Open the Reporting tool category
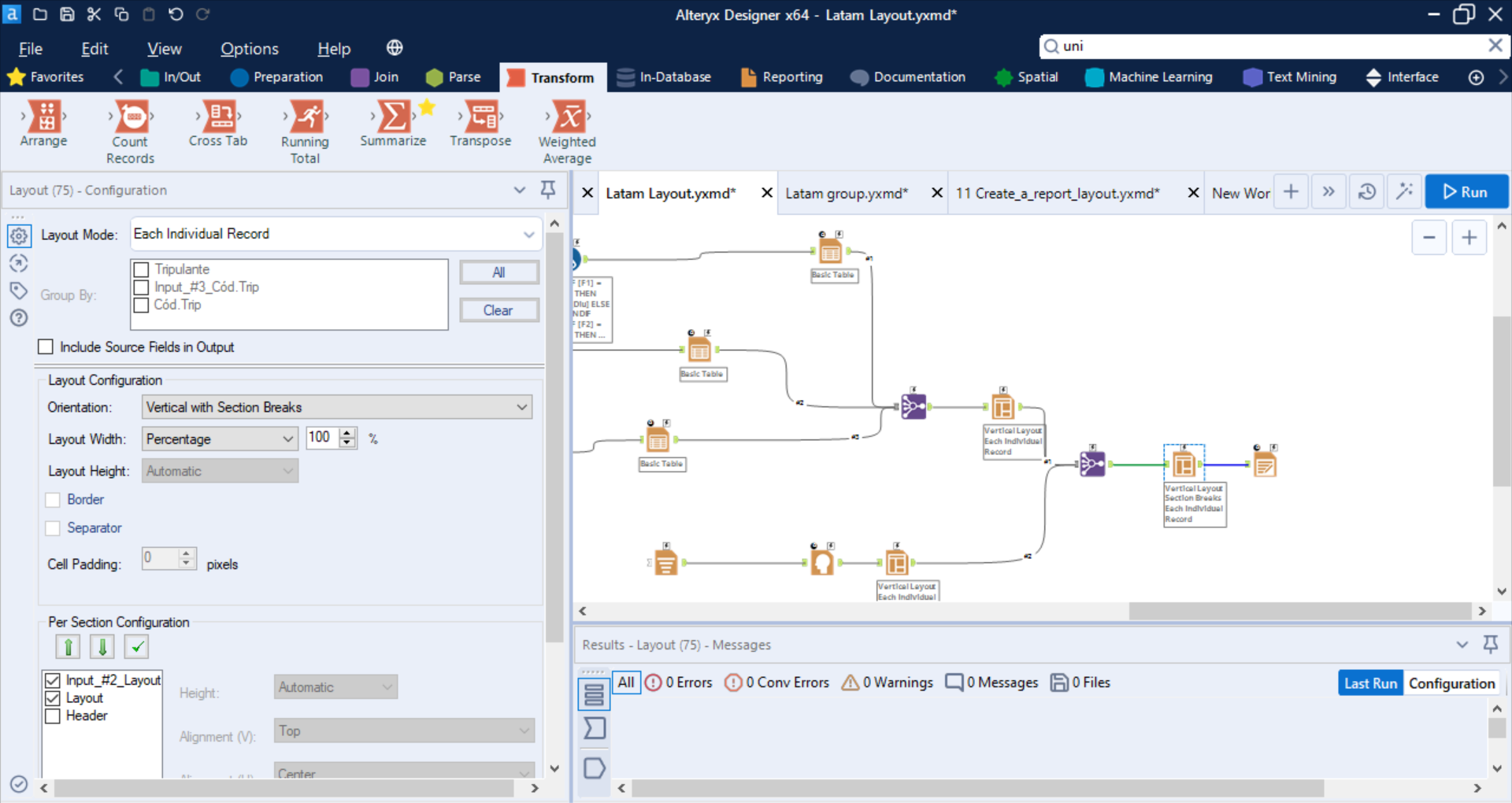 pyautogui.click(x=781, y=77)
